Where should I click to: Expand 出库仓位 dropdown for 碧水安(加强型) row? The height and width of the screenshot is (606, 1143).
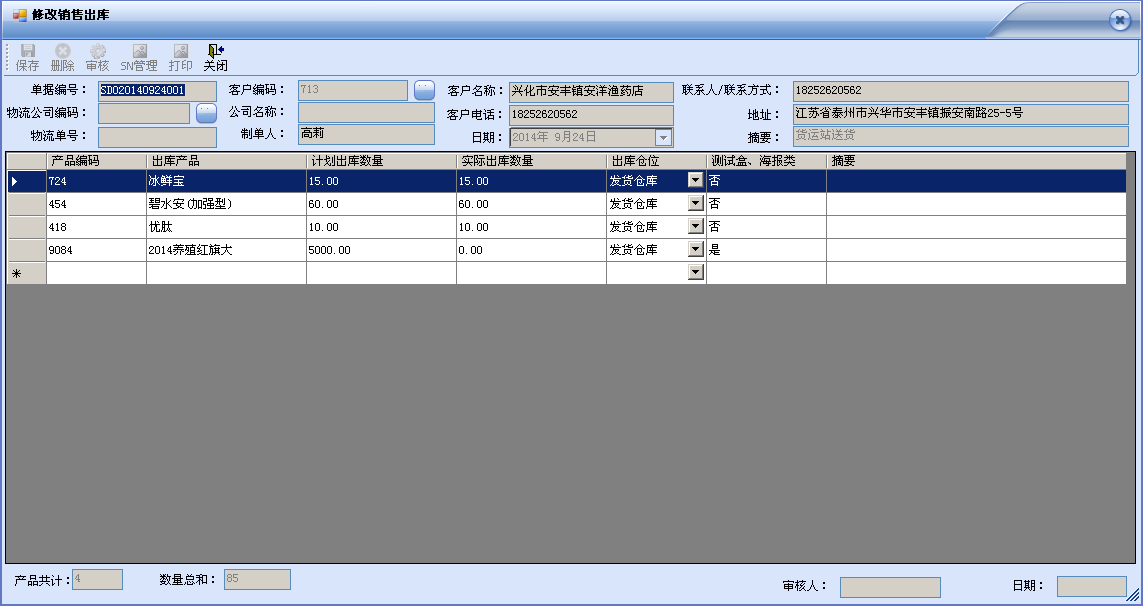[x=696, y=204]
